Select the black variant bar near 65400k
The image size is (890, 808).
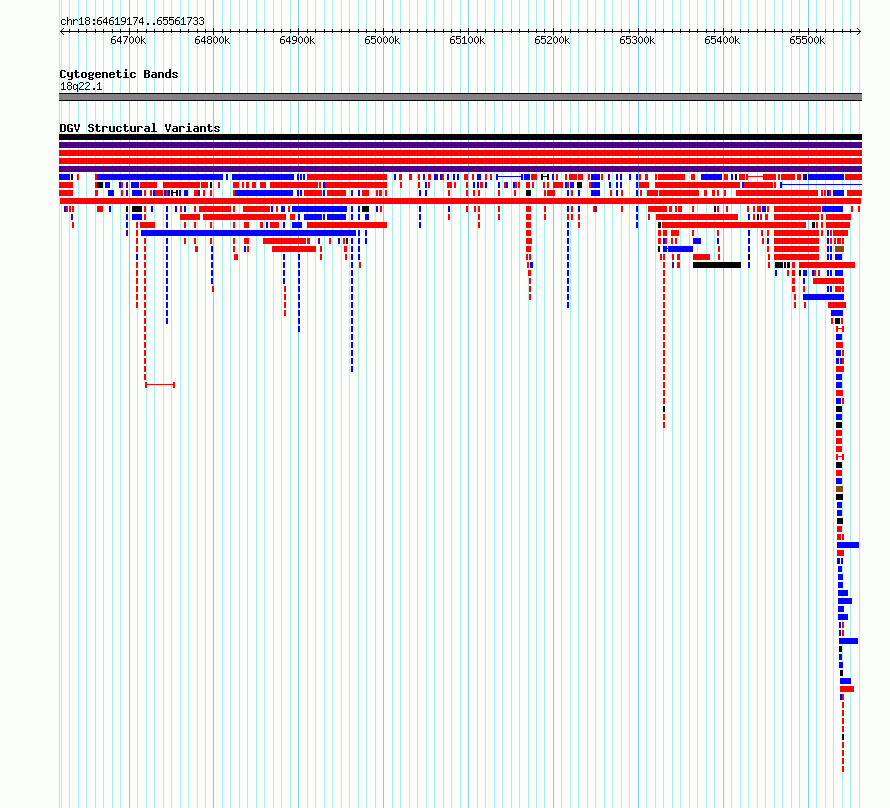(x=717, y=265)
